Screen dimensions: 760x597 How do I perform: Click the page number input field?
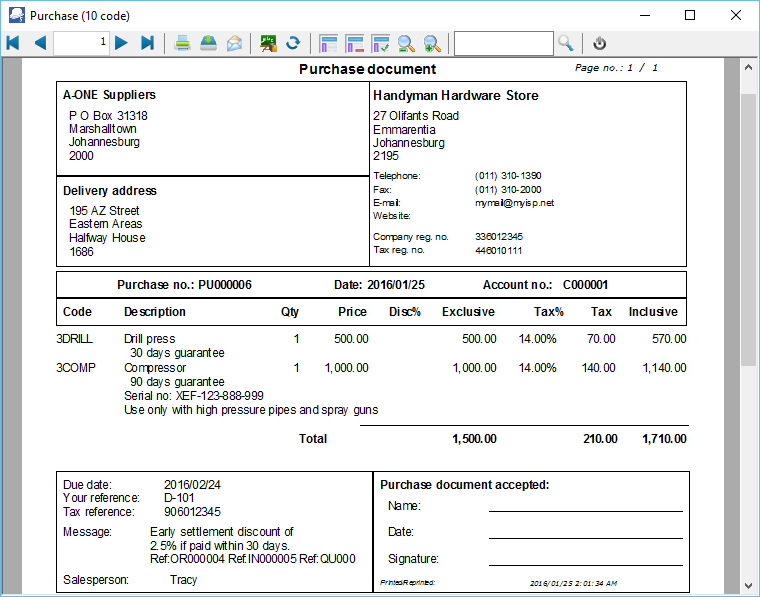[x=81, y=43]
